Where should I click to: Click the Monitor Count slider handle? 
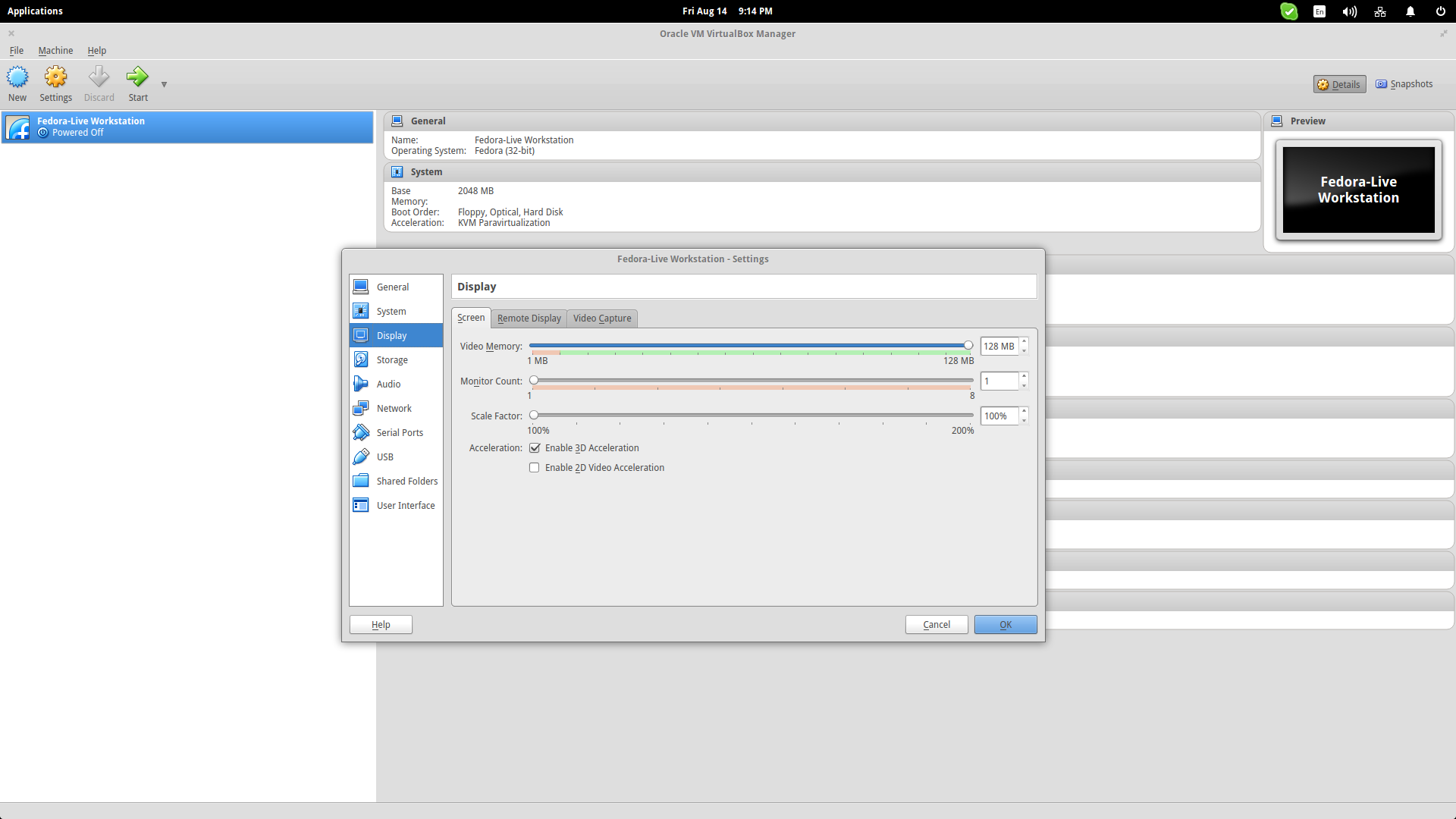[x=534, y=381]
